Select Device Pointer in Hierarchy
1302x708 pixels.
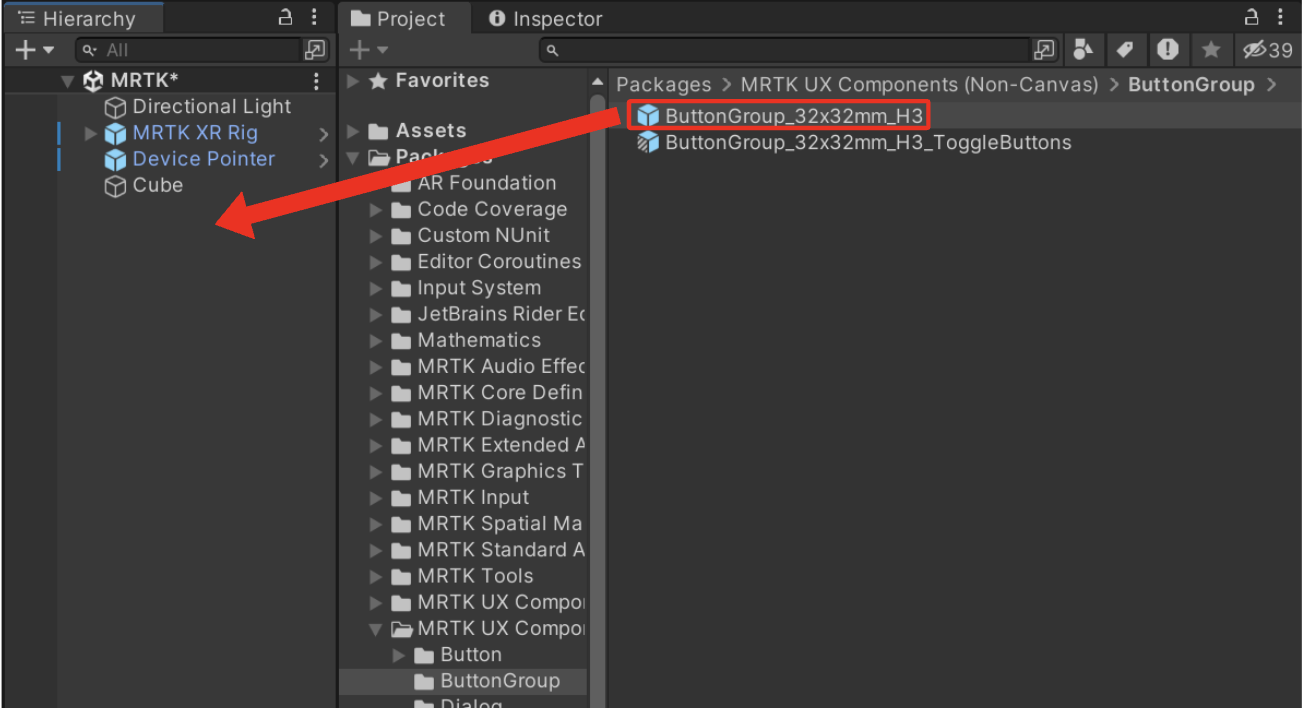pyautogui.click(x=203, y=159)
